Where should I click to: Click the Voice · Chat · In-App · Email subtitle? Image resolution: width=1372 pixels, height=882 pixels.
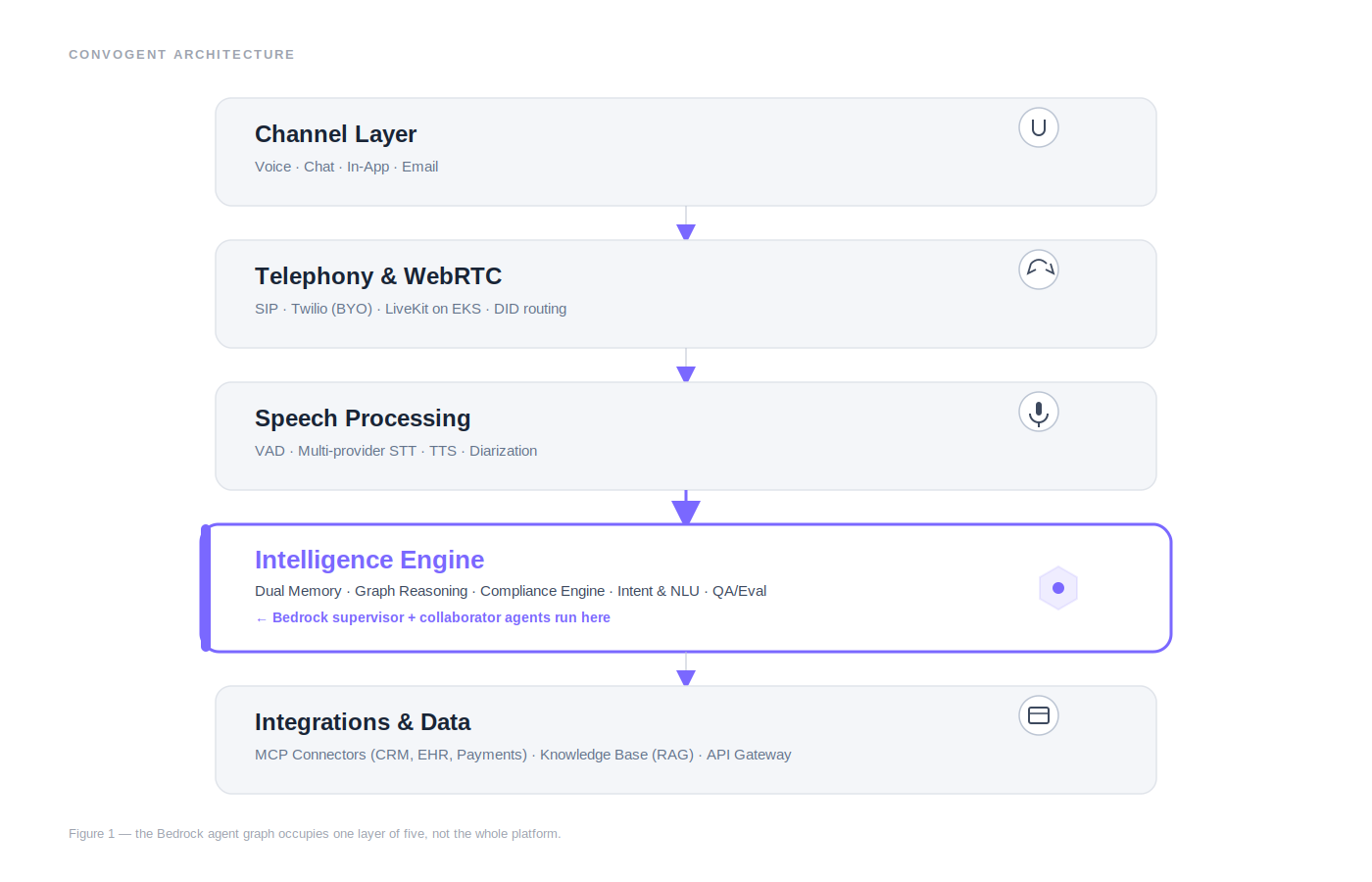pyautogui.click(x=346, y=167)
